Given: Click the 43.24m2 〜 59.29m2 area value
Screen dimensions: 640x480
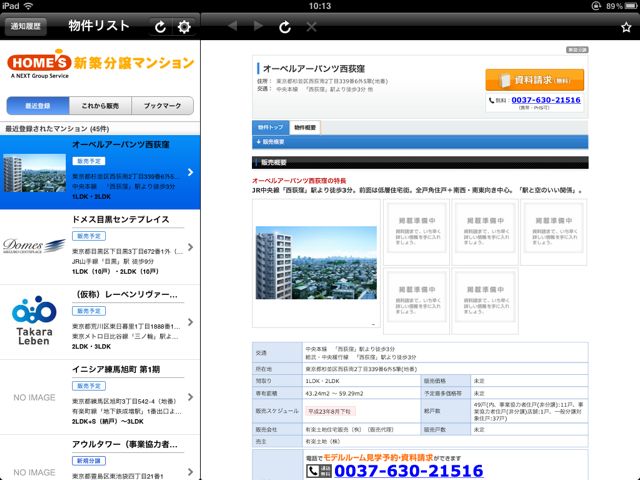Looking at the screenshot, I should pos(334,393).
